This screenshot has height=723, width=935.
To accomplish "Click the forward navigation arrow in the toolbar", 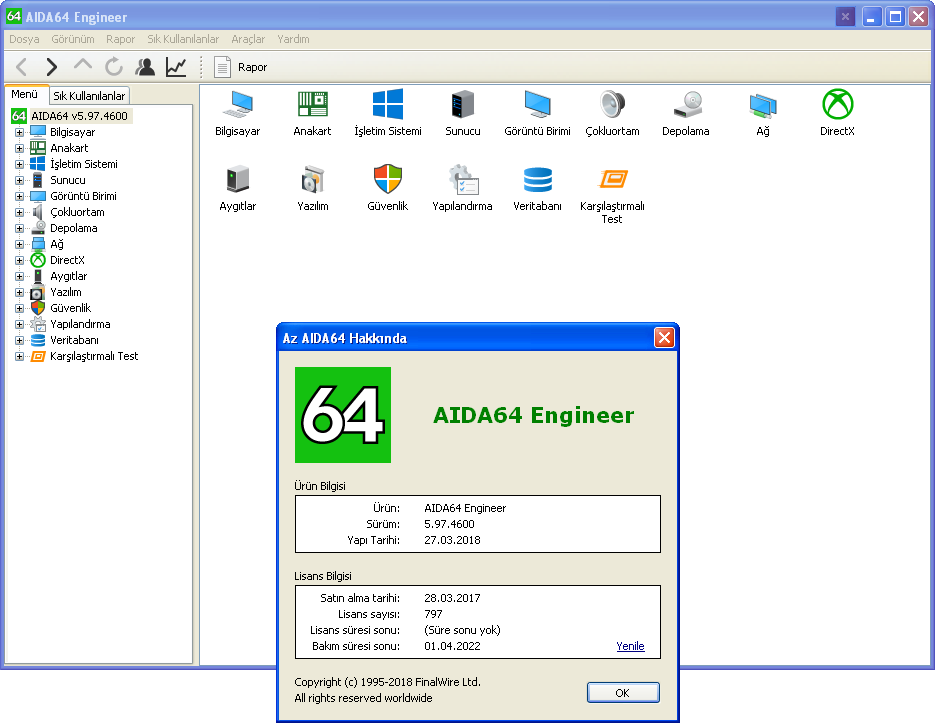I will [52, 67].
